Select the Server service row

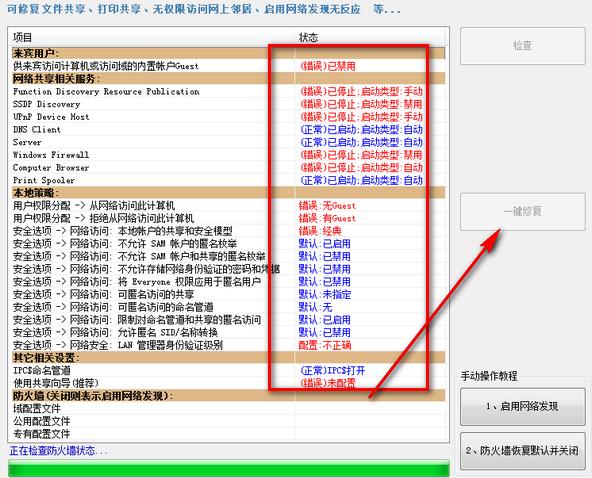click(x=228, y=142)
